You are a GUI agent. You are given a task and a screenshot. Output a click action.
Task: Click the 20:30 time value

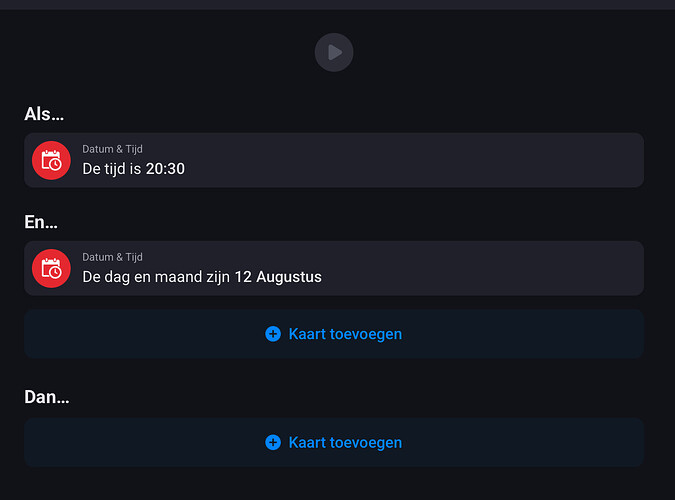[165, 169]
